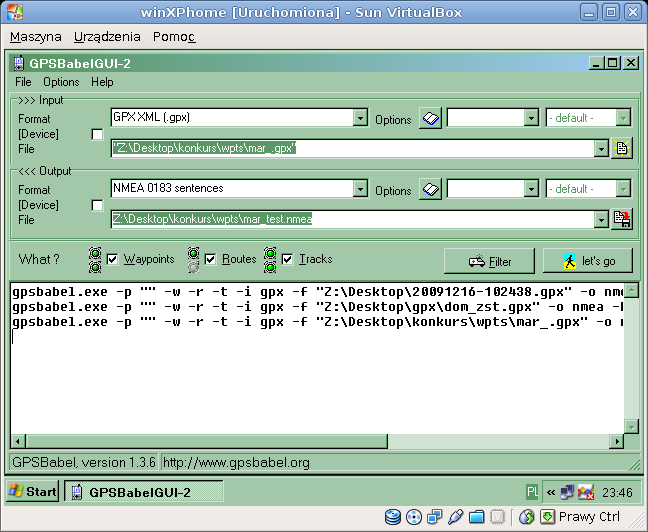Expand Input default preset dropdown
648x532 pixels.
pos(623,118)
